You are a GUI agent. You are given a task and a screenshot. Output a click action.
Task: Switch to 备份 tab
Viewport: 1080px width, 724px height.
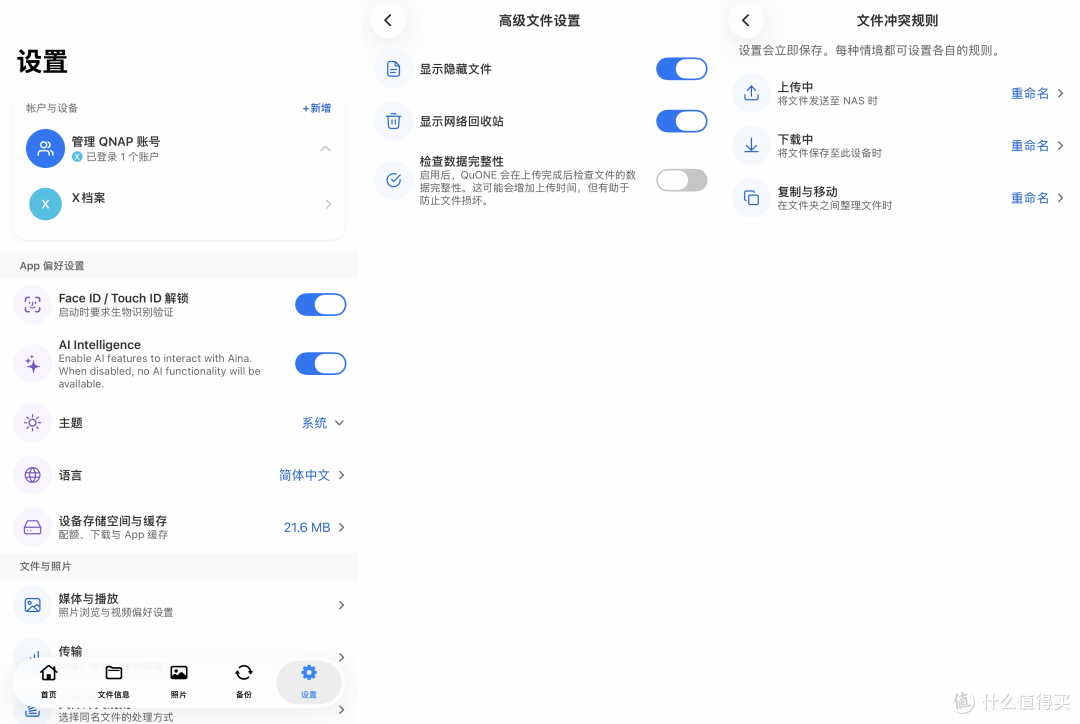point(244,681)
